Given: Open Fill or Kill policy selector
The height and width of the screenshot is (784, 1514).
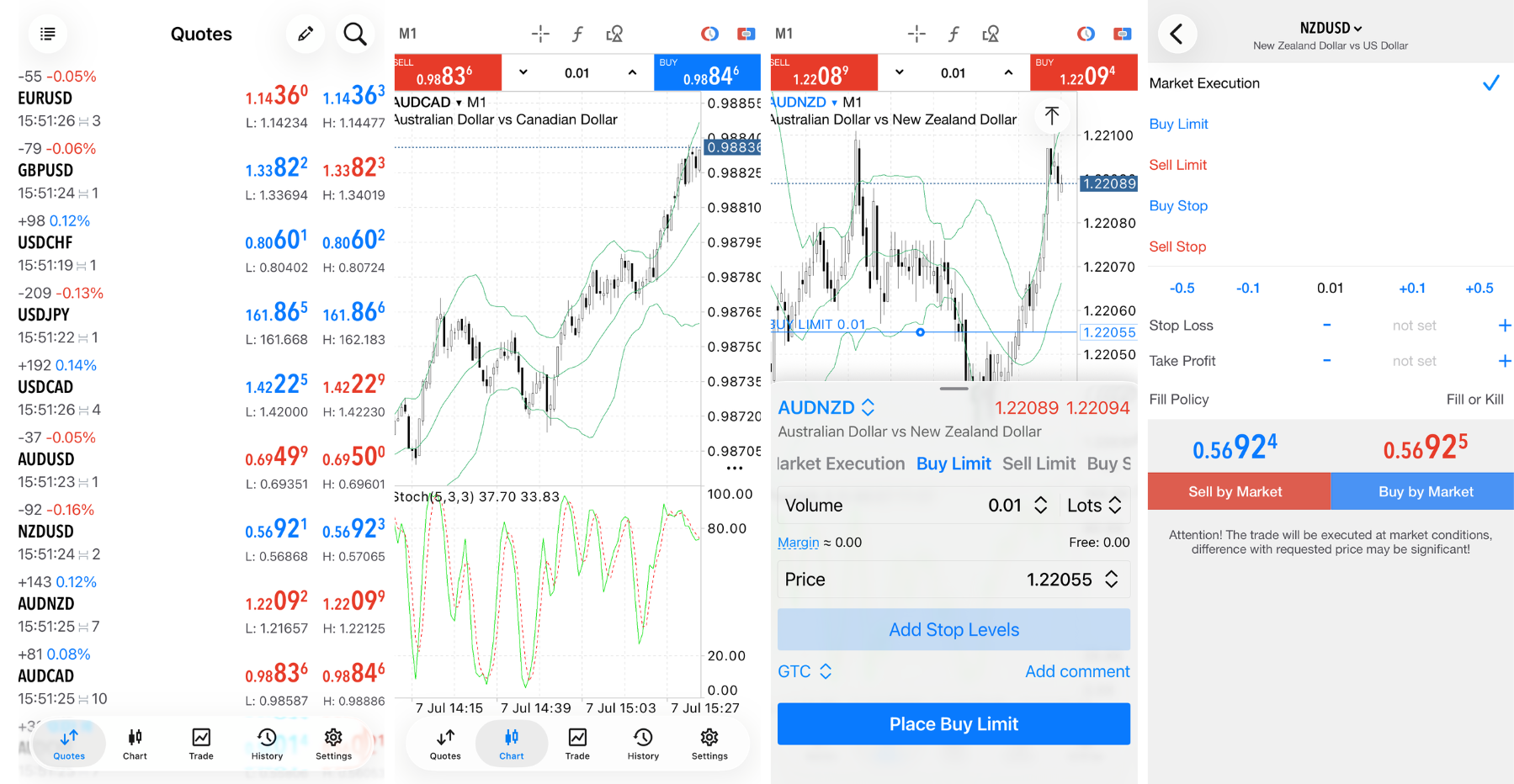Looking at the screenshot, I should point(1474,400).
